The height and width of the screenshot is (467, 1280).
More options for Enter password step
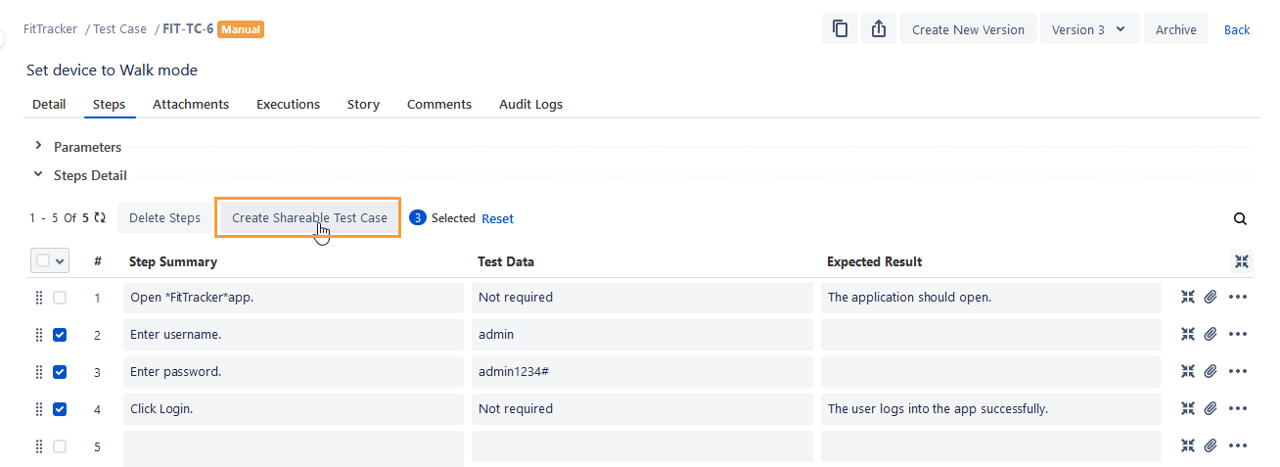click(1238, 371)
